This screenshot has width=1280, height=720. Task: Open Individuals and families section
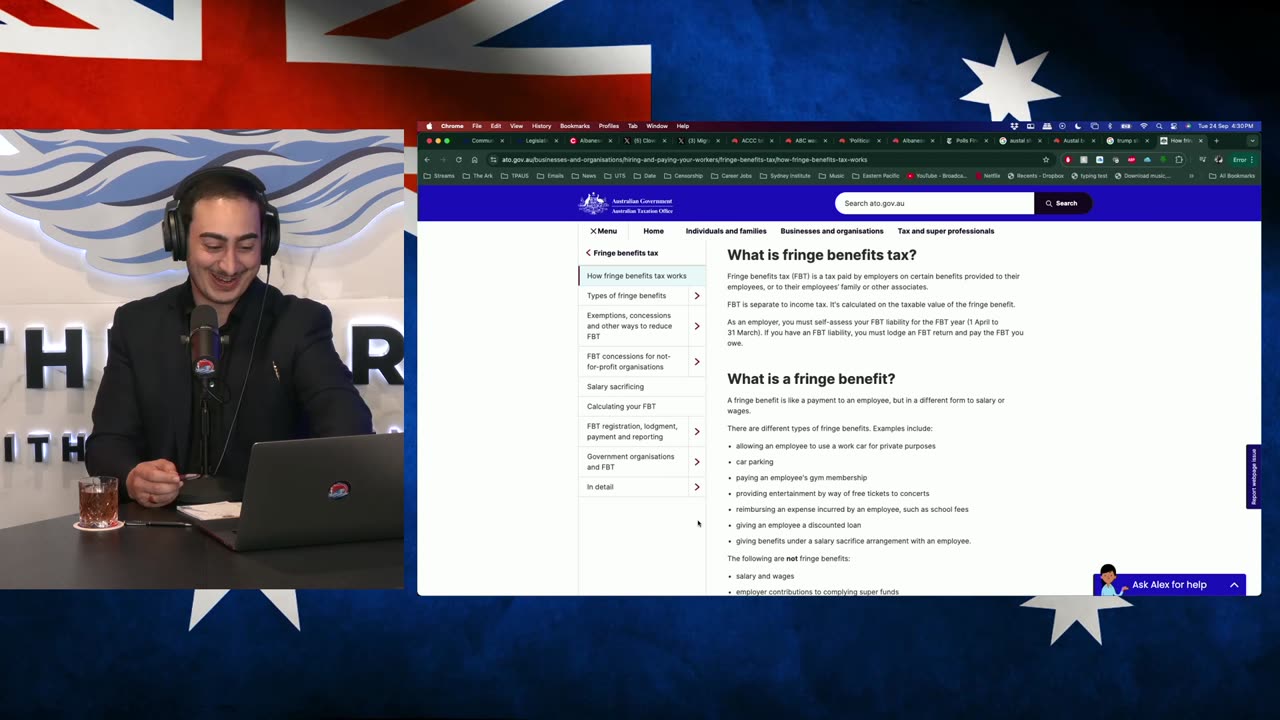pos(726,231)
